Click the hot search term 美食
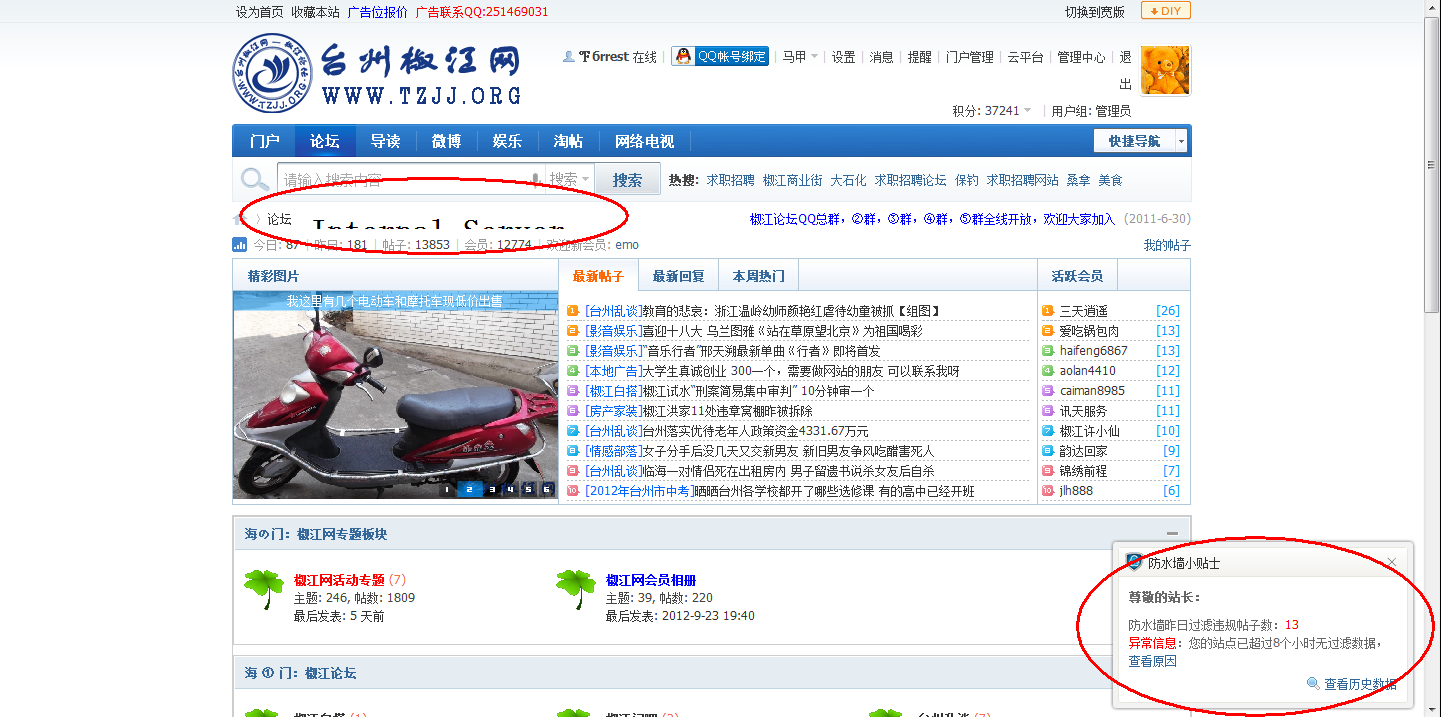Image resolution: width=1441 pixels, height=717 pixels. 1110,181
